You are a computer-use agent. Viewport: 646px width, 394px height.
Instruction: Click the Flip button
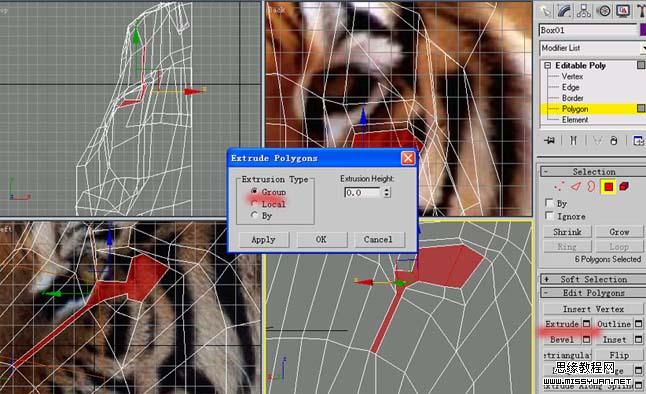click(x=619, y=355)
